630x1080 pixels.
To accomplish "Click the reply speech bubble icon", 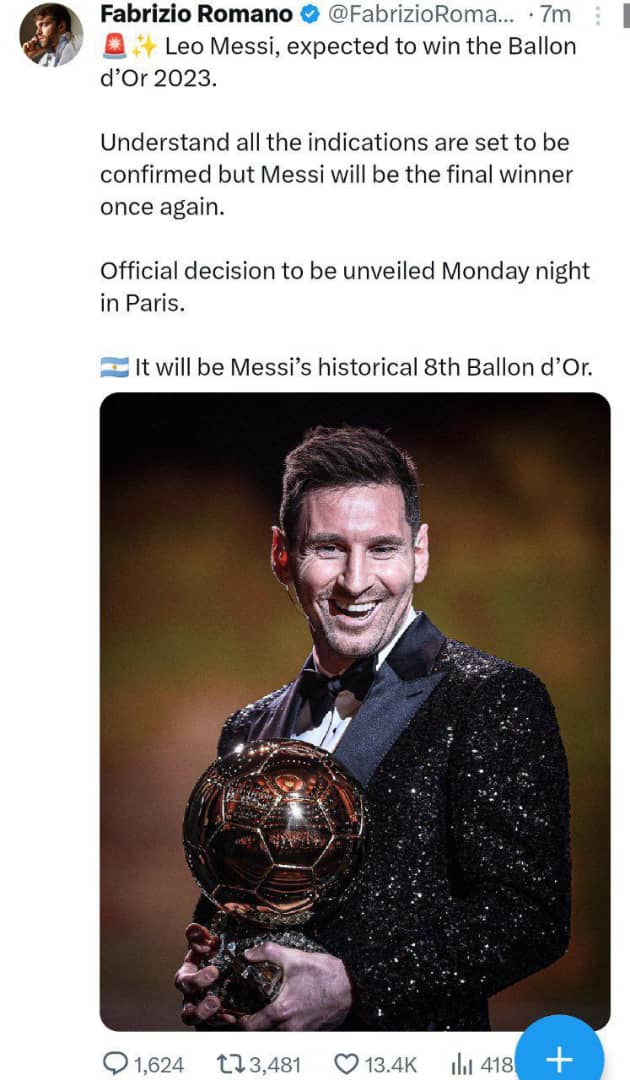I will pos(116,1064).
